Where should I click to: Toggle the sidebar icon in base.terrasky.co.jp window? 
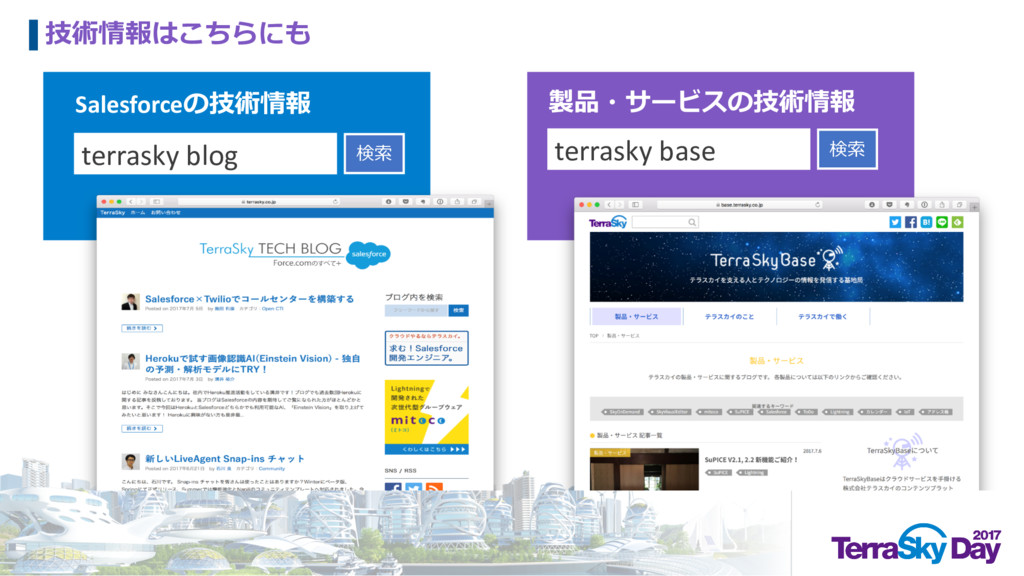635,204
